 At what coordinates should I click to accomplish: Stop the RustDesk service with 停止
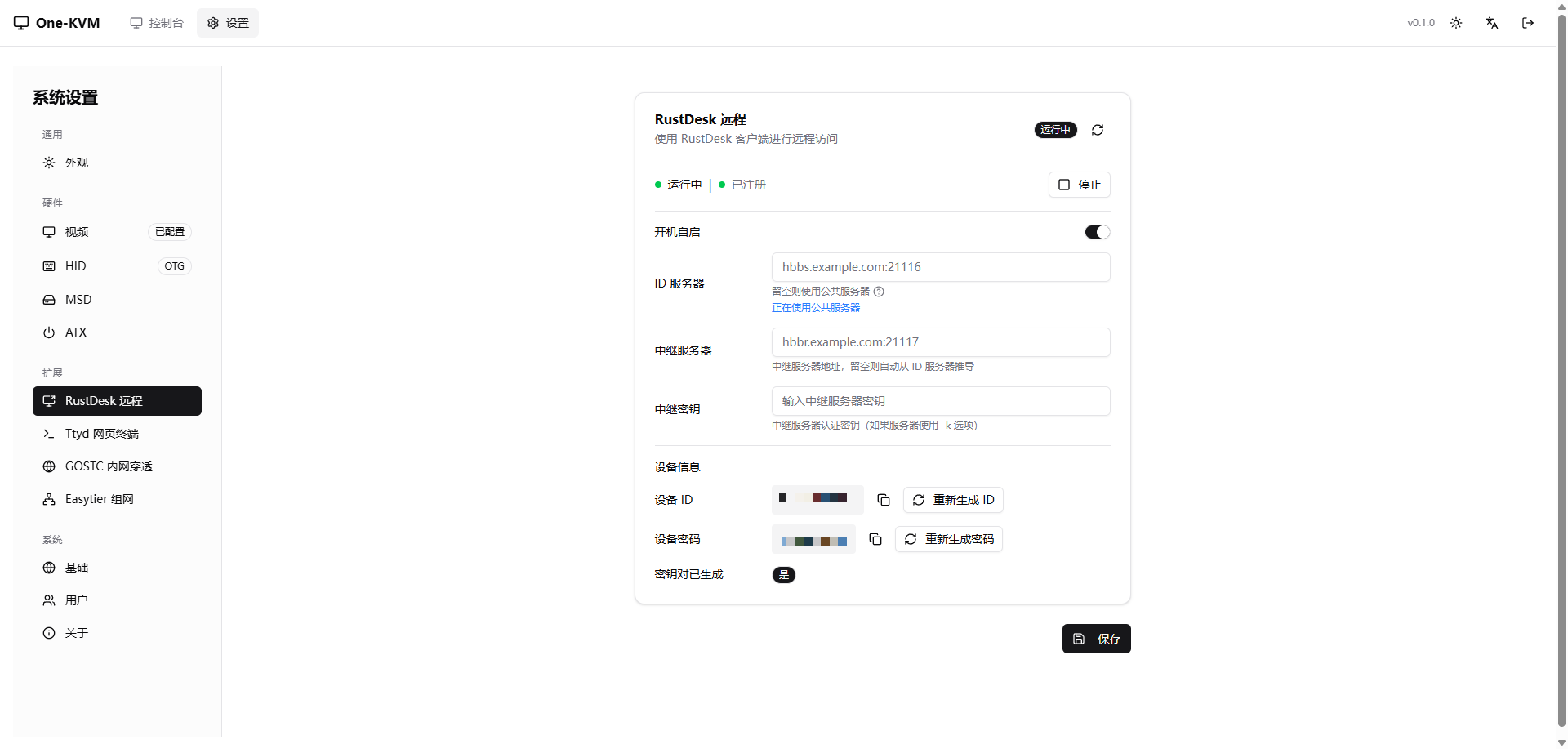click(x=1079, y=185)
